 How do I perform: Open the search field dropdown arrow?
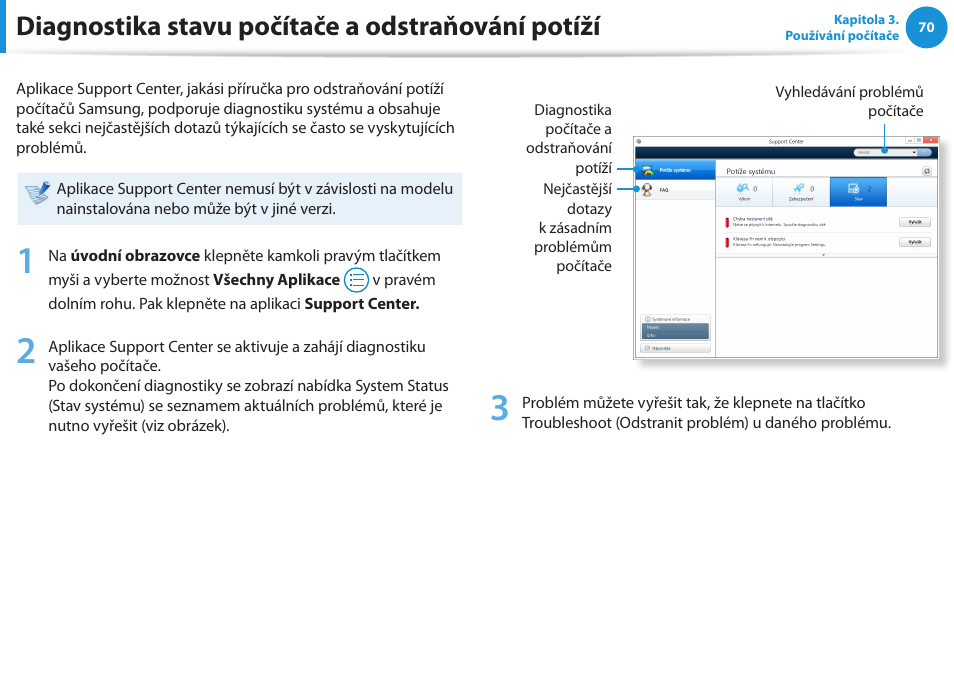click(x=914, y=152)
